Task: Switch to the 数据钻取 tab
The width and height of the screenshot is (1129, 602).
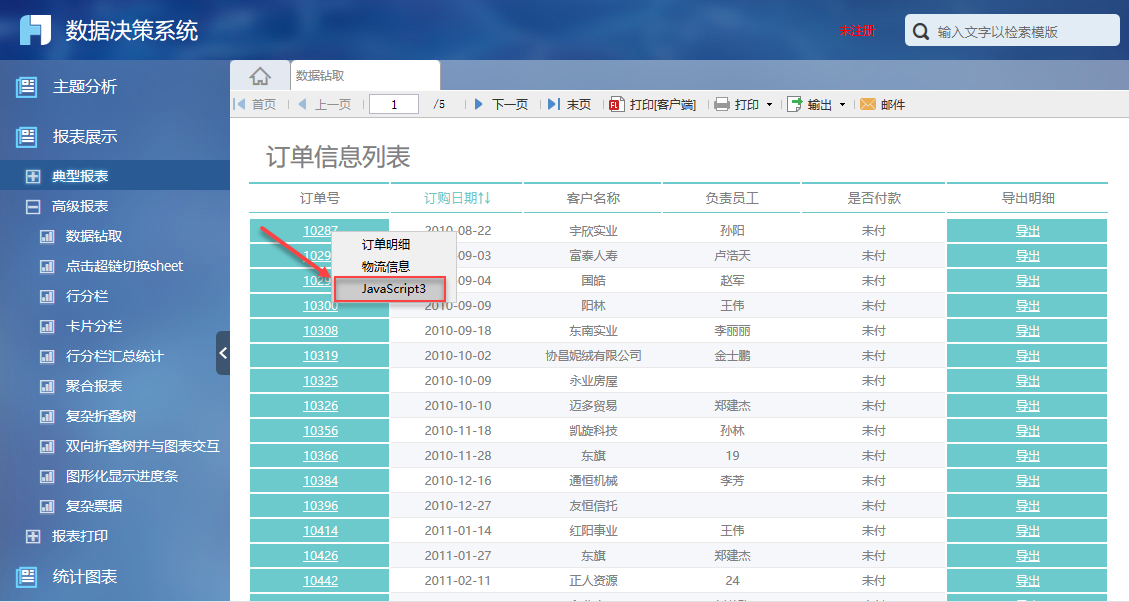Action: pos(365,76)
